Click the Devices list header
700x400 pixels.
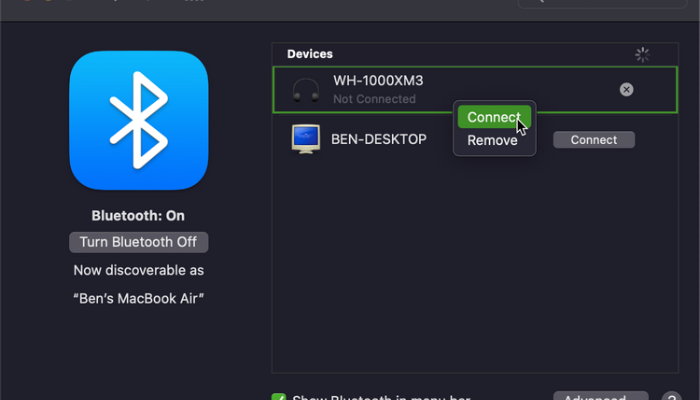tap(310, 54)
